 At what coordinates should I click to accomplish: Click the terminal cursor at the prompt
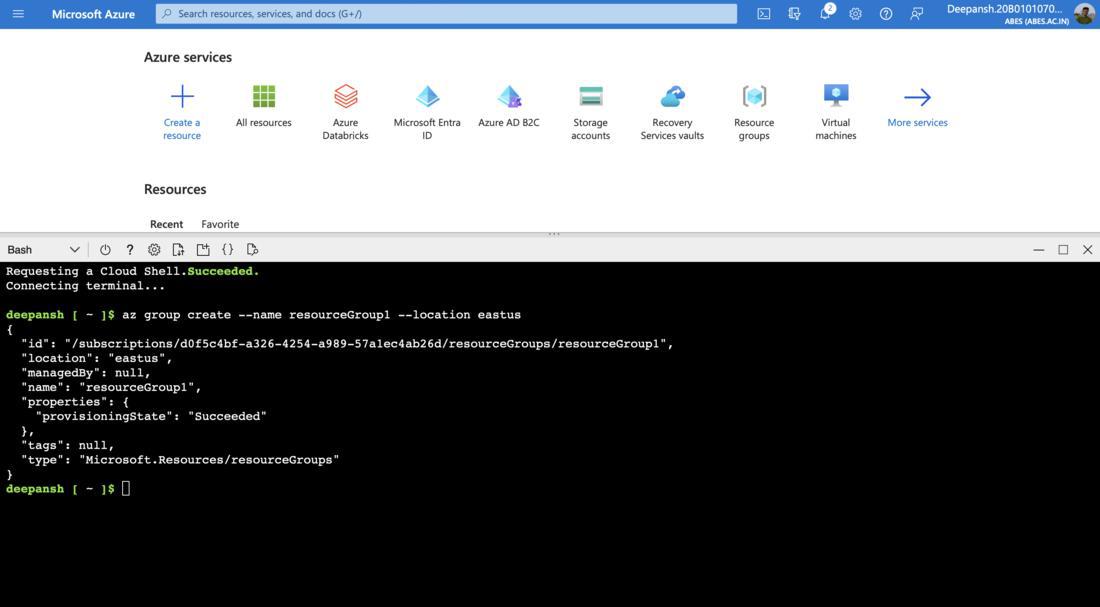126,488
